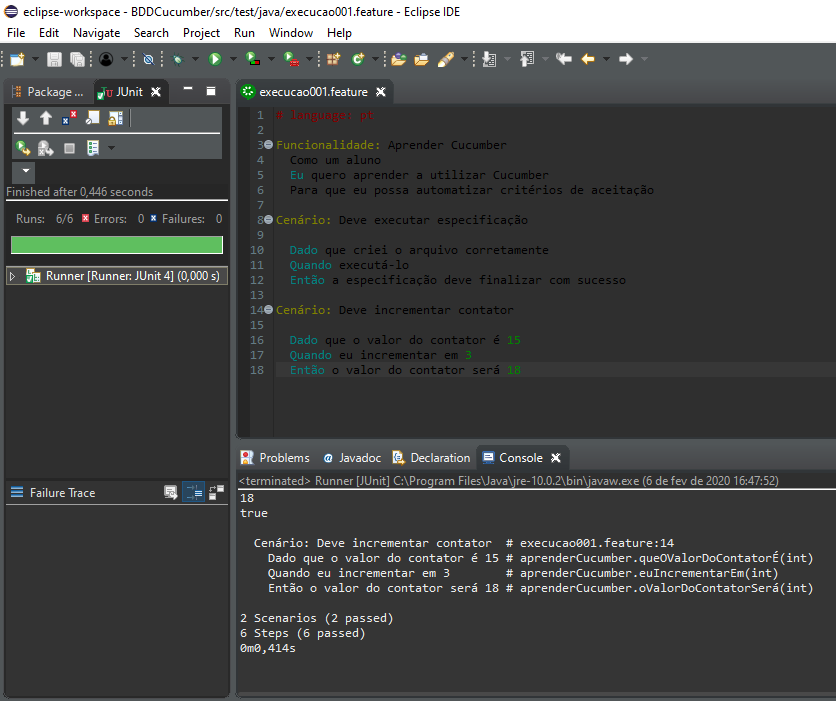Screen dimensions: 836x701
Task: Click the Debug bug icon
Action: tap(178, 59)
